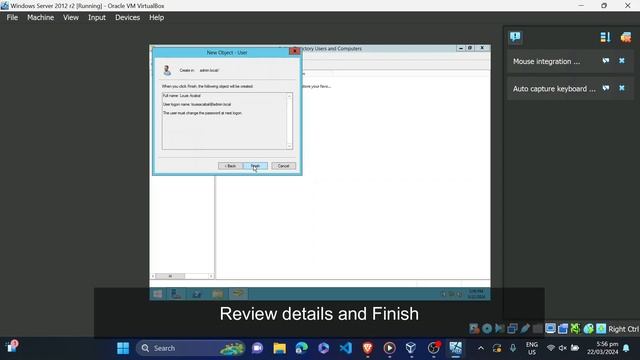Viewport: 640px width, 360px height.
Task: Select Active Directory Users and Computers taskbar icon
Action: coord(238,294)
